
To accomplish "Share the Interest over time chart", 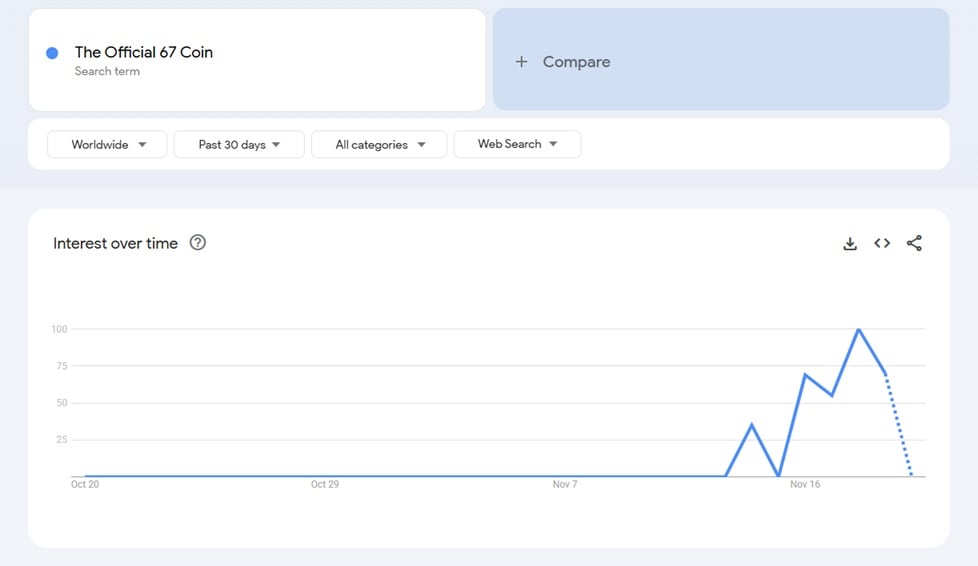I will coord(914,243).
